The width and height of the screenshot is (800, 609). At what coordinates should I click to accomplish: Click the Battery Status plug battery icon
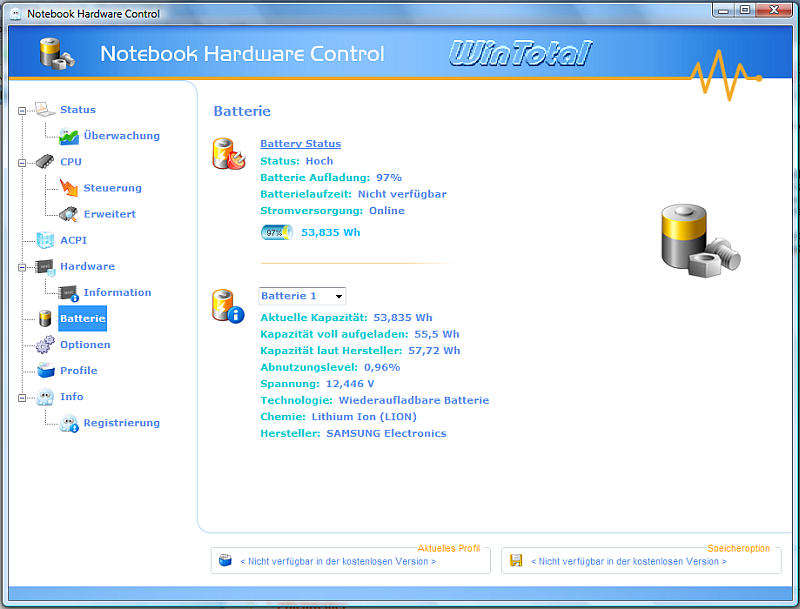(229, 154)
